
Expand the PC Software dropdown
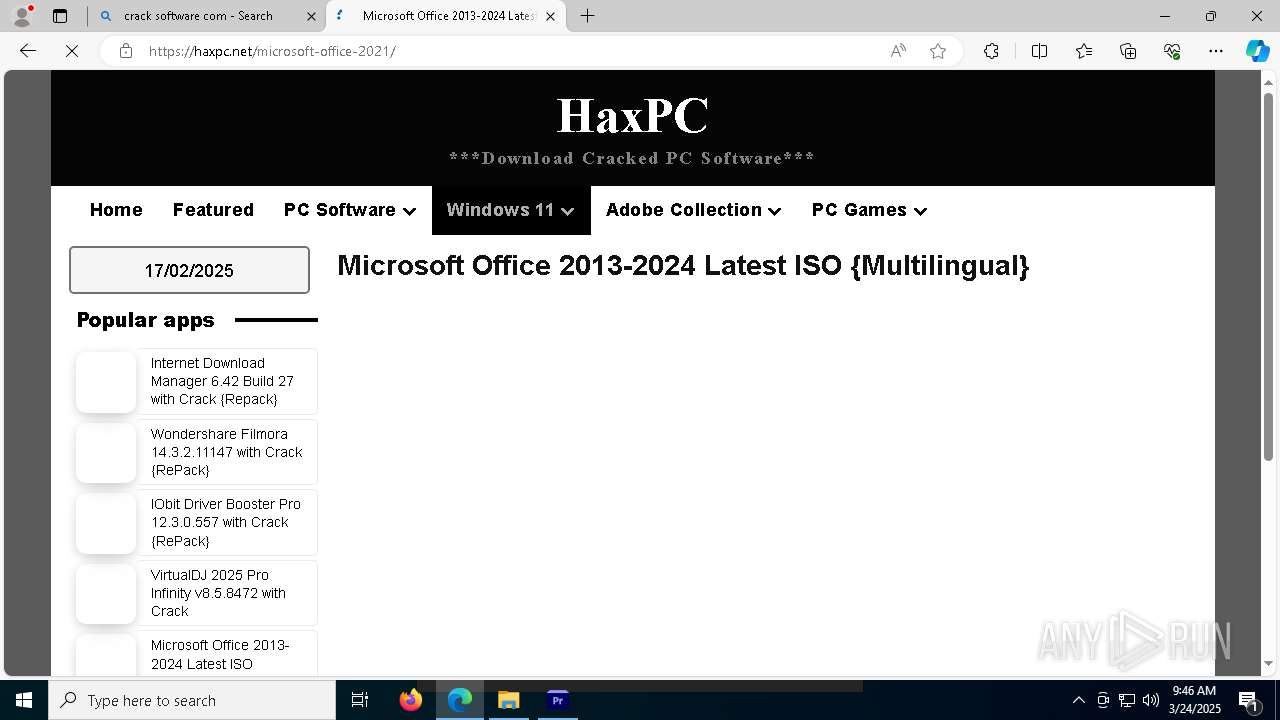(x=350, y=210)
